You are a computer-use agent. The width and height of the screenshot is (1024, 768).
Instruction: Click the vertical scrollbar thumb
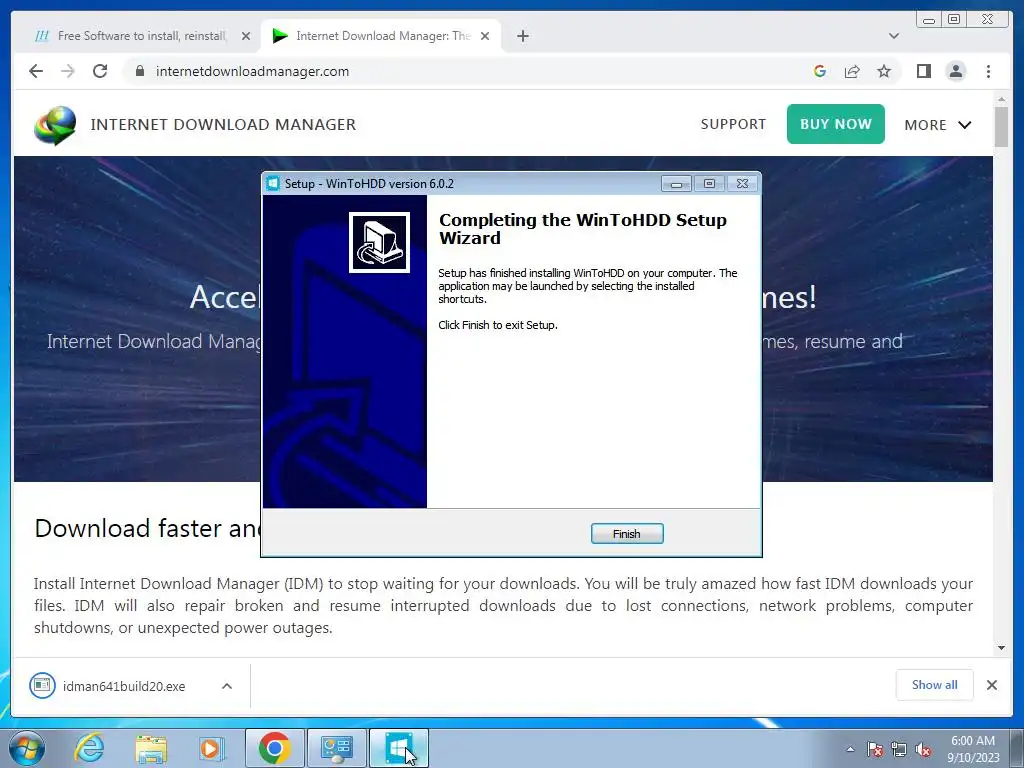[x=1001, y=127]
